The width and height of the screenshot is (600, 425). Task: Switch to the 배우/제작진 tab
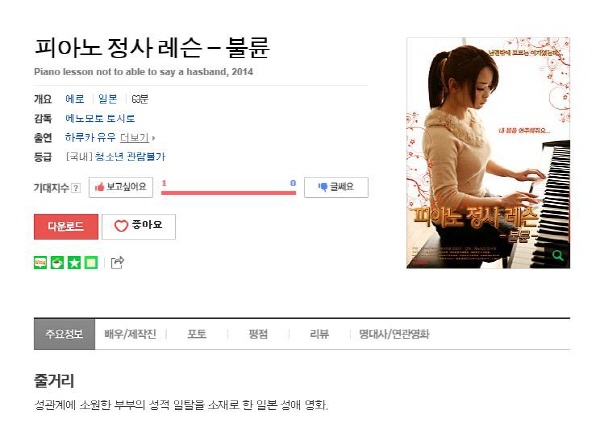coord(130,334)
